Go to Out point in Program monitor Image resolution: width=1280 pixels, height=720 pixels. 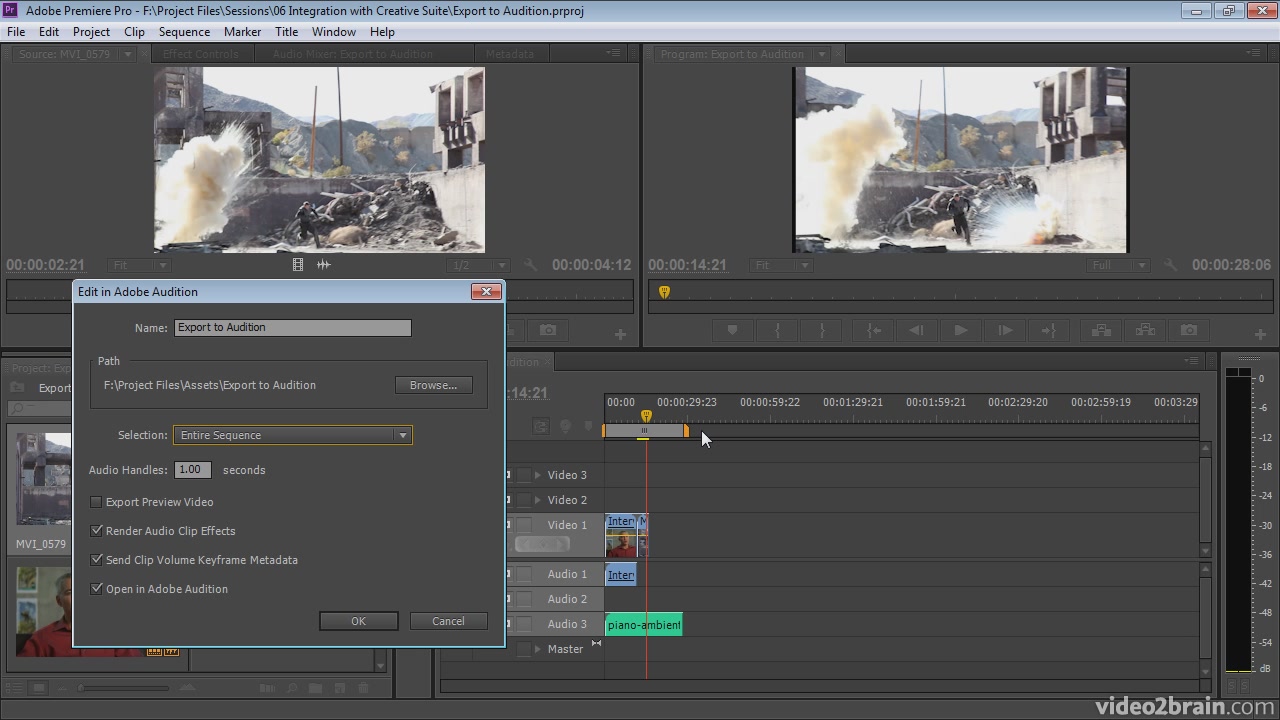[1049, 330]
